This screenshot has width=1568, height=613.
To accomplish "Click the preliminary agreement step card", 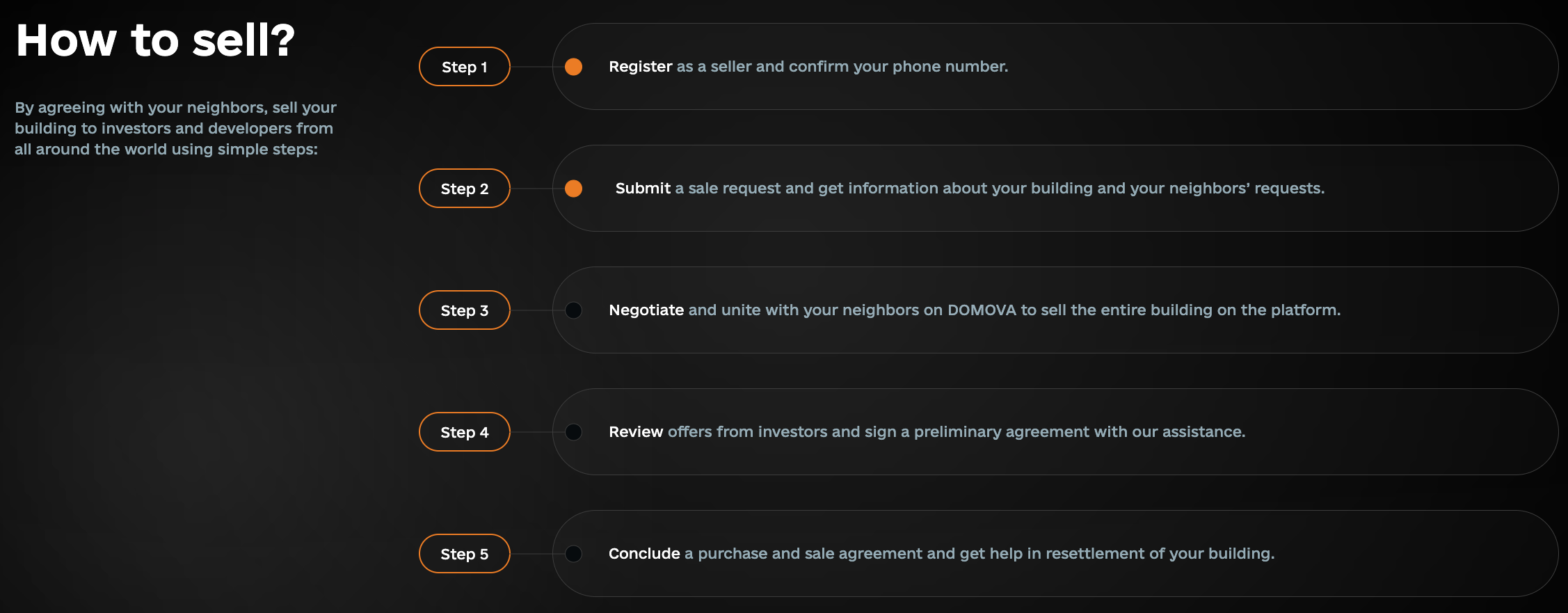I will [x=1055, y=432].
